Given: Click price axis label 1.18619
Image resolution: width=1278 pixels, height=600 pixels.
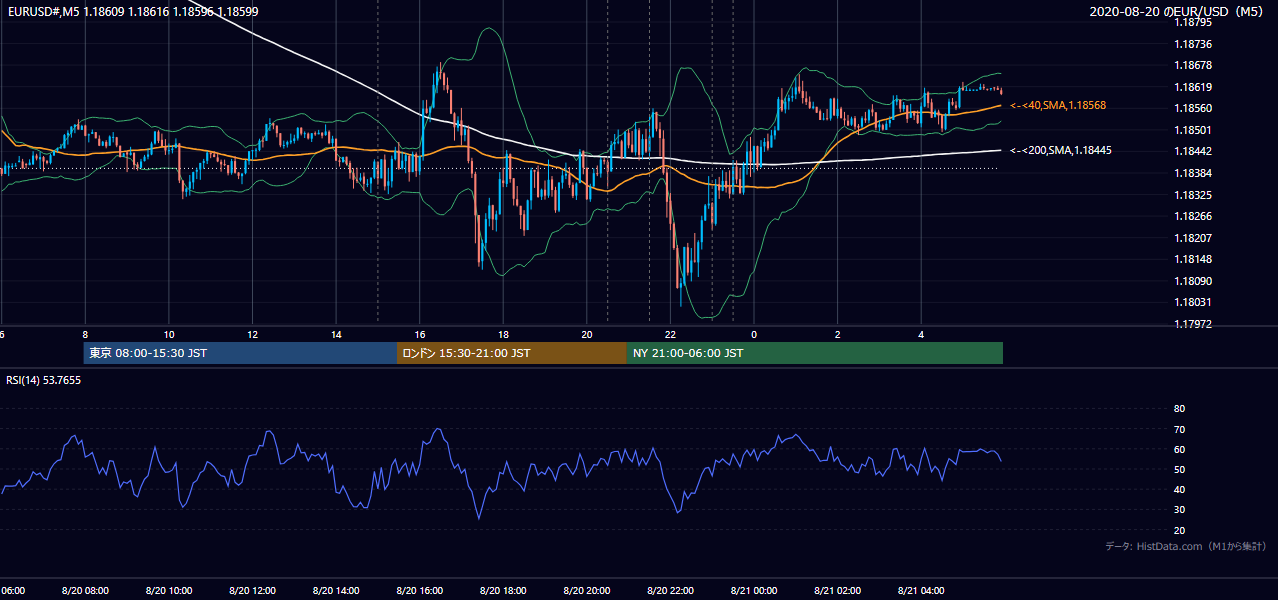Looking at the screenshot, I should click(x=1193, y=87).
